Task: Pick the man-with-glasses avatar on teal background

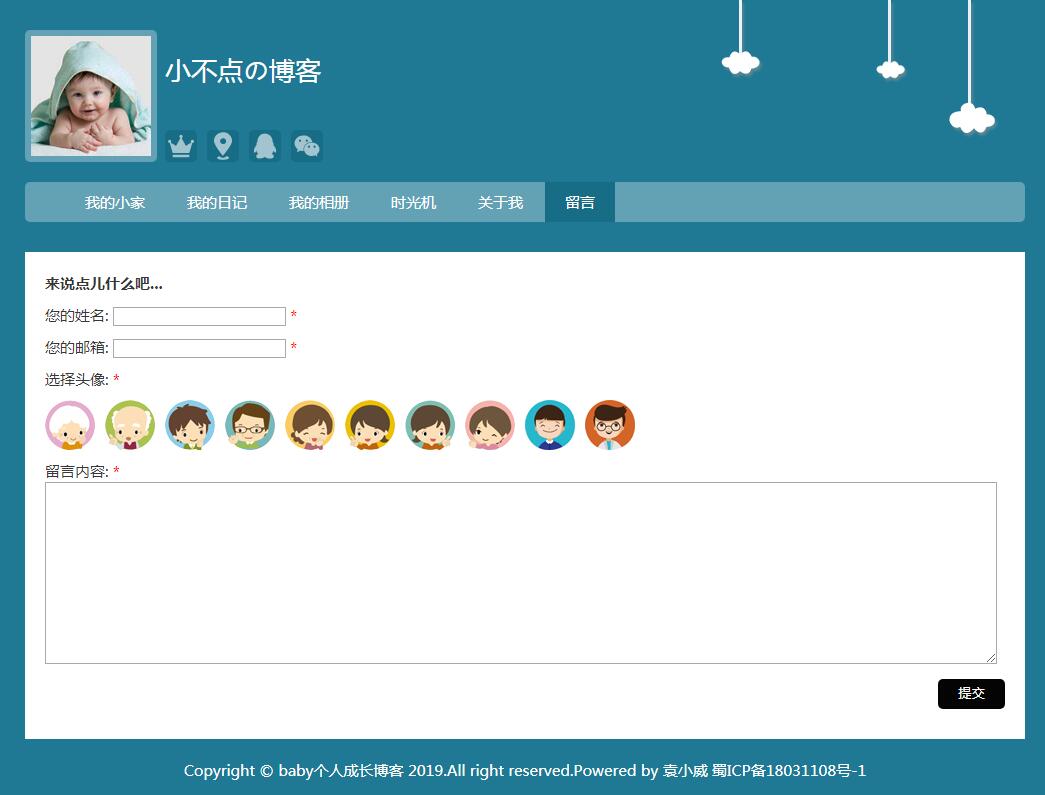Action: tap(250, 426)
